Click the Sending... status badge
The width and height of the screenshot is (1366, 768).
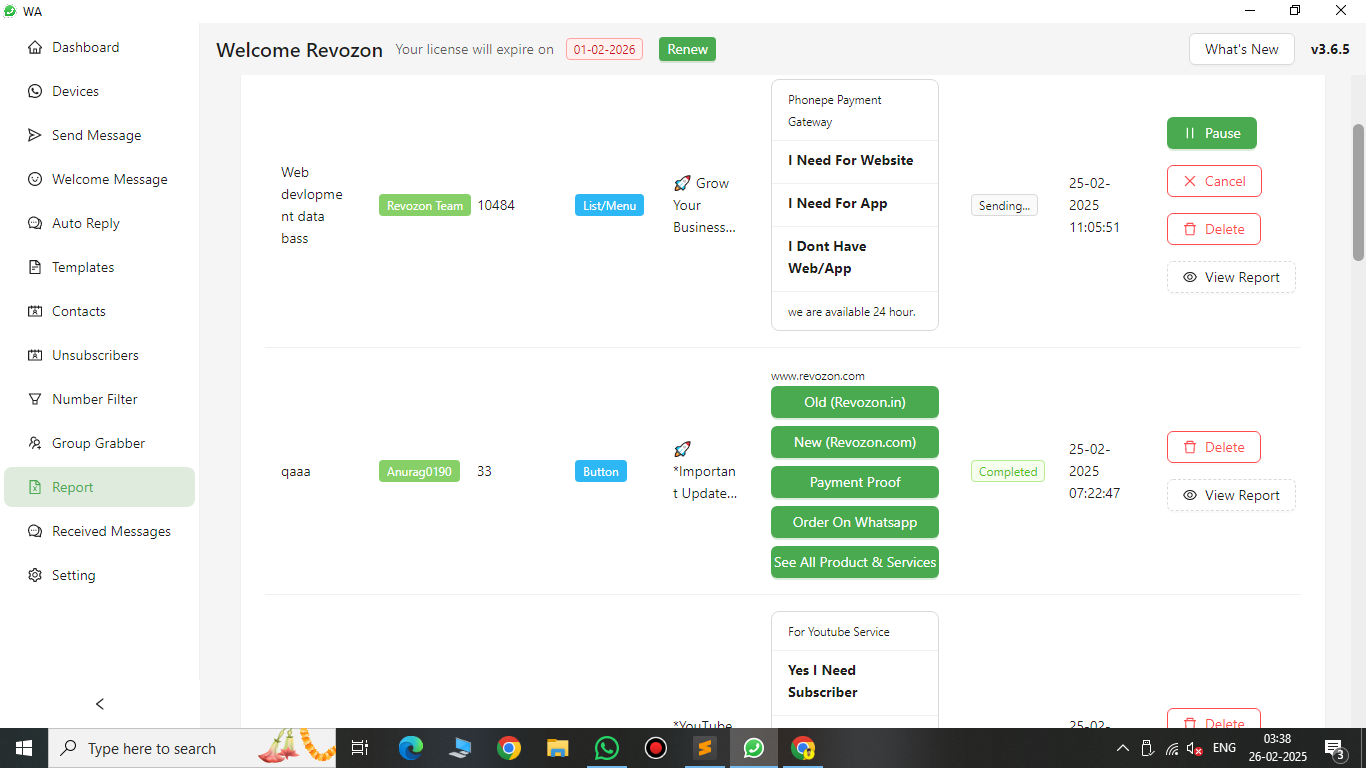pyautogui.click(x=1004, y=205)
